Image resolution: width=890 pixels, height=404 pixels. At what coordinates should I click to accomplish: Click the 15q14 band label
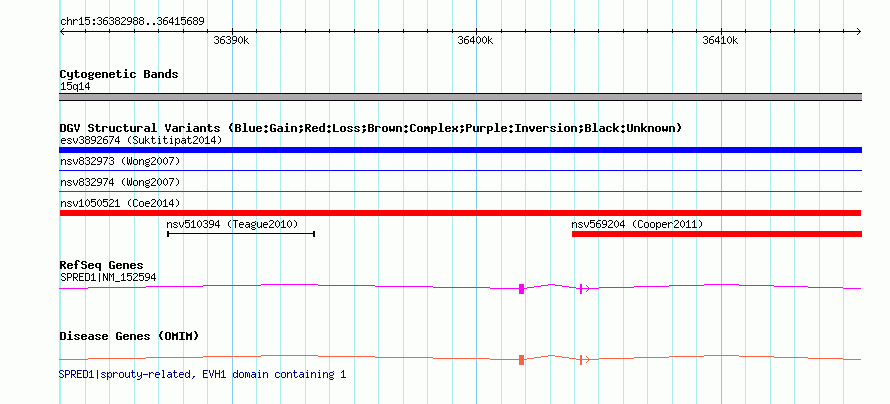click(75, 87)
